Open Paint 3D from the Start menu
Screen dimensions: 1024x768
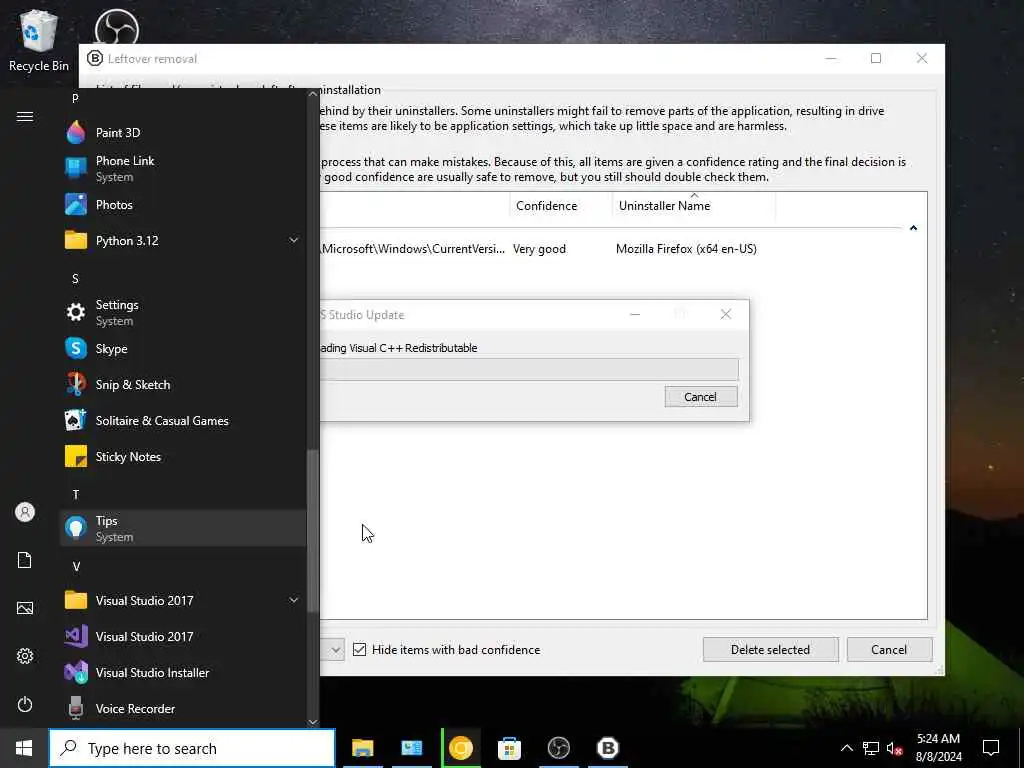pos(183,133)
